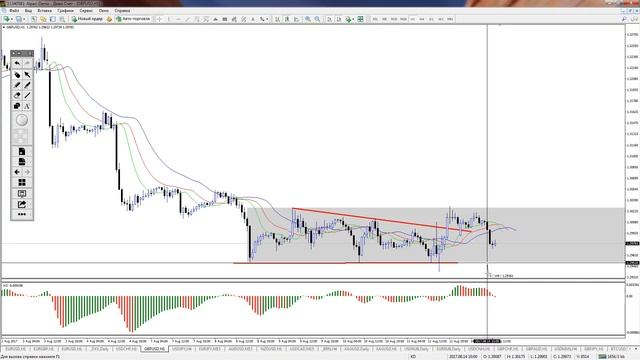Switch chart to bar chart type
The height and width of the screenshot is (360, 640).
(x=277, y=19)
